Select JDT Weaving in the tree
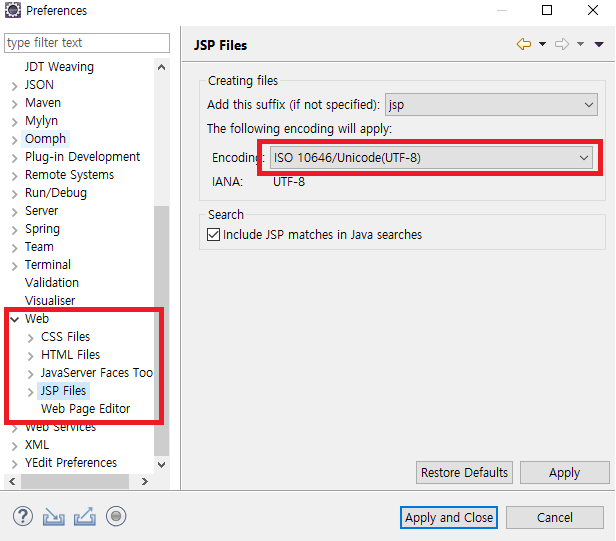 59,66
